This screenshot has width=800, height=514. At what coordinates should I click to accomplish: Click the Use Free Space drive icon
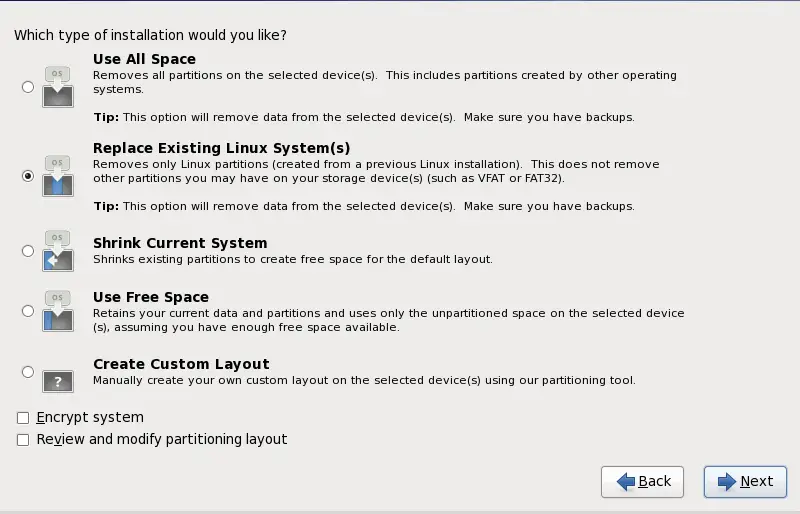pyautogui.click(x=58, y=311)
